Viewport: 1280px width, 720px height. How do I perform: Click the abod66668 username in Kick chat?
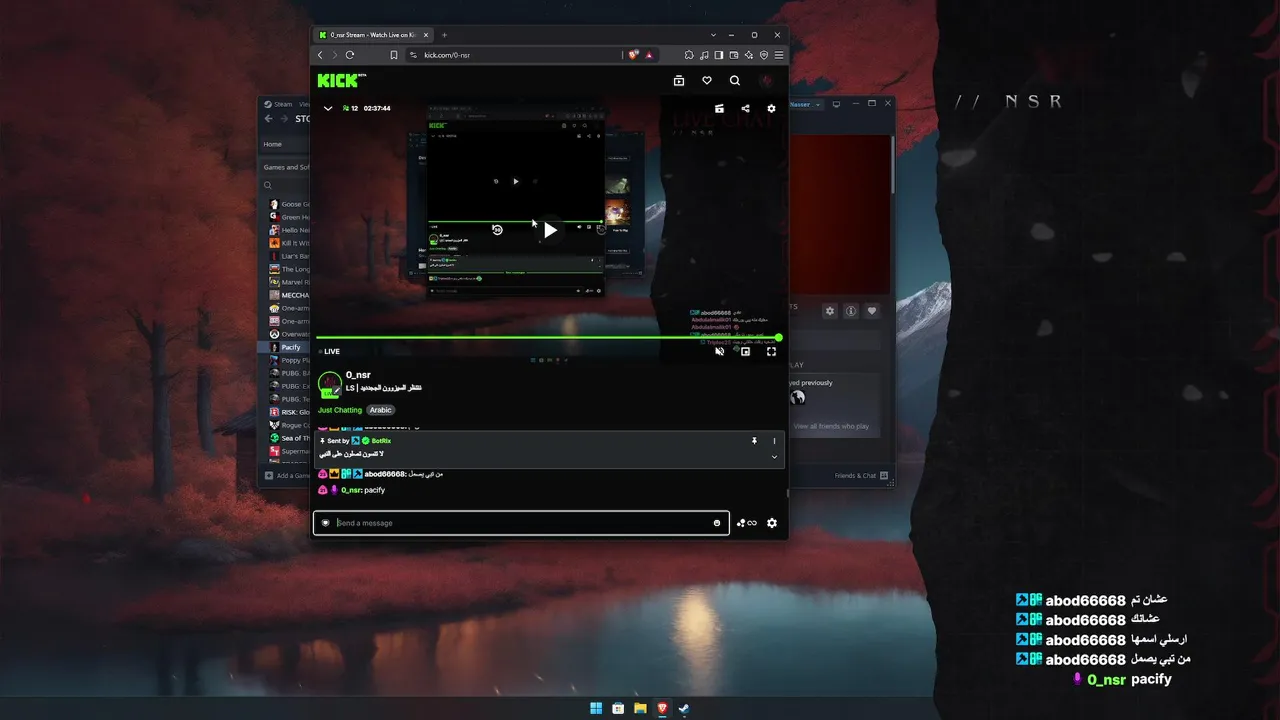385,474
